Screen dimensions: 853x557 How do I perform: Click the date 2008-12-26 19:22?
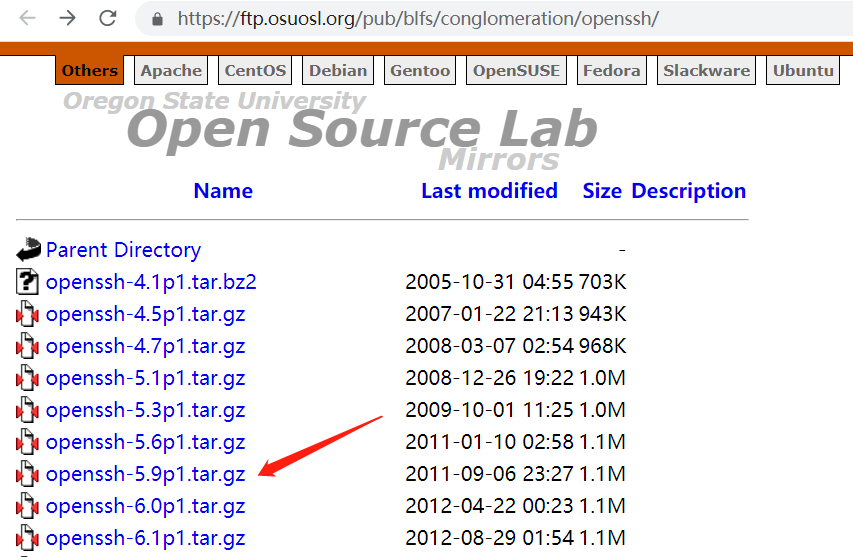[489, 379]
